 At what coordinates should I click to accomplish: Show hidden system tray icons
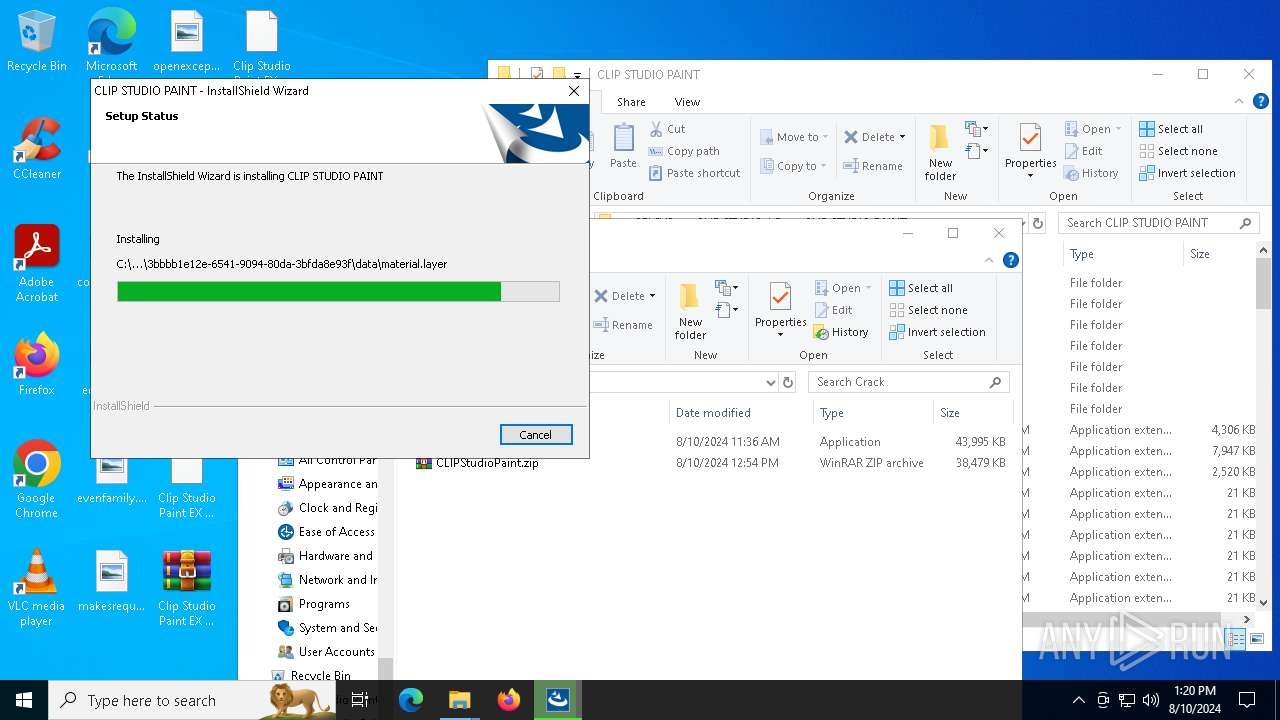[x=1078, y=700]
